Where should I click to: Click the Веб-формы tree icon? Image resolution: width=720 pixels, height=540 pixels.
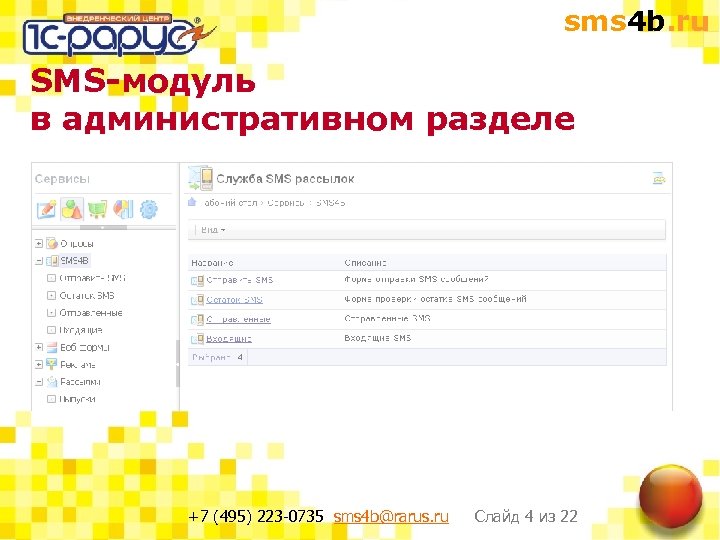click(x=52, y=347)
